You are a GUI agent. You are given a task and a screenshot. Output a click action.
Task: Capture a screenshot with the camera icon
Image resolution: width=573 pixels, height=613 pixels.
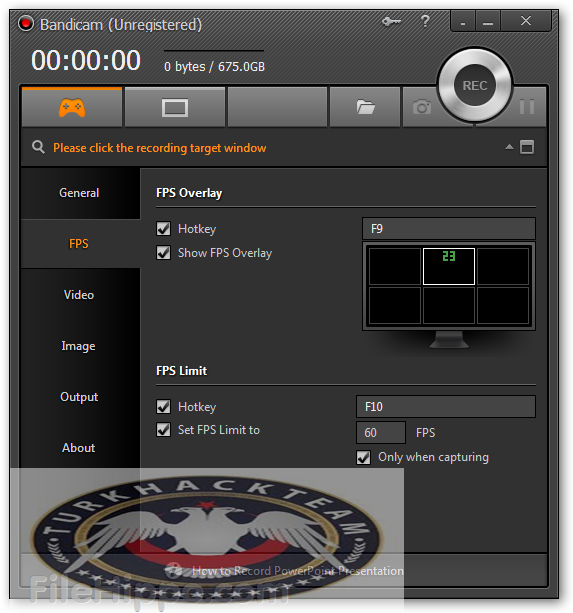point(422,107)
